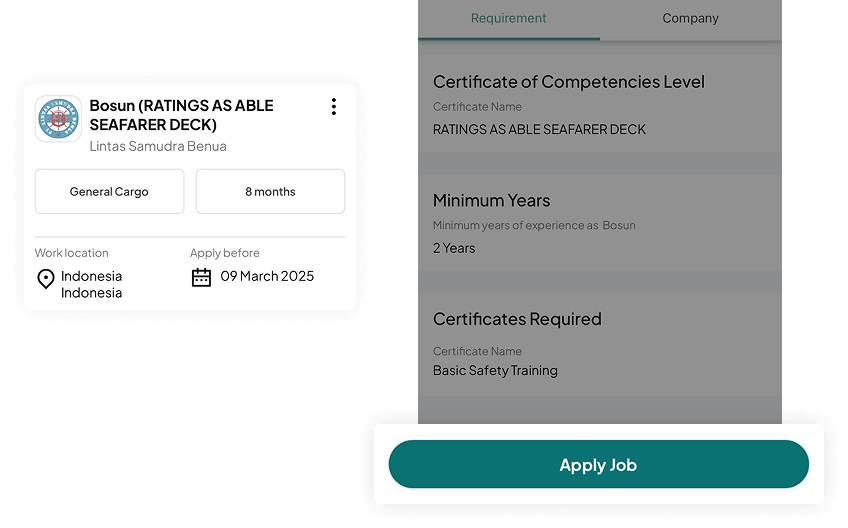Click the Indonesia work location text
848x528 pixels.
[91, 284]
